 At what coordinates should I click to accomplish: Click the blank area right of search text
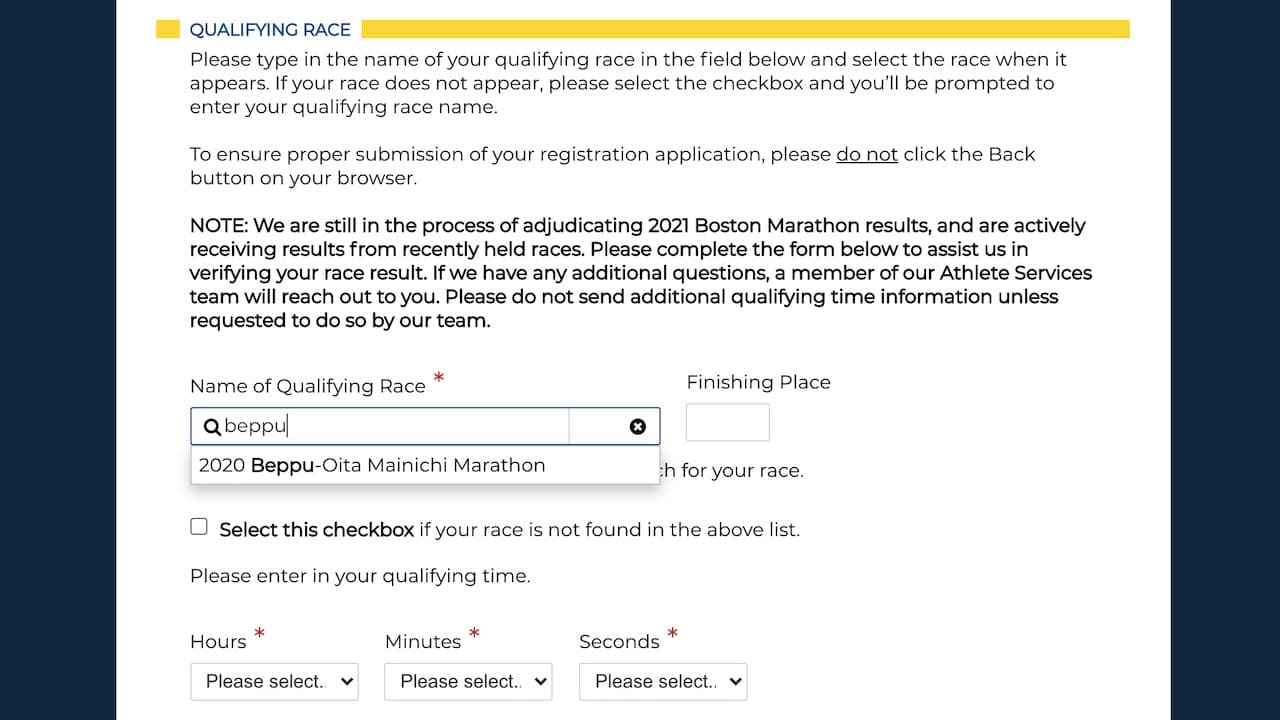click(x=428, y=427)
